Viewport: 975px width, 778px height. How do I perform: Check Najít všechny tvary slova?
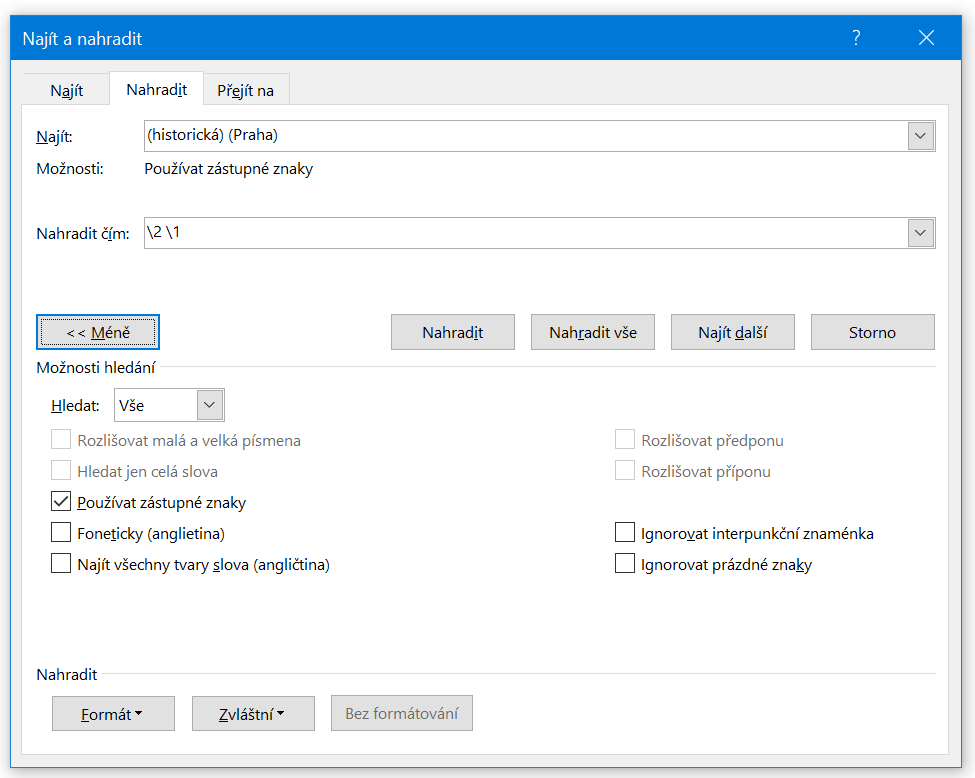(61, 564)
